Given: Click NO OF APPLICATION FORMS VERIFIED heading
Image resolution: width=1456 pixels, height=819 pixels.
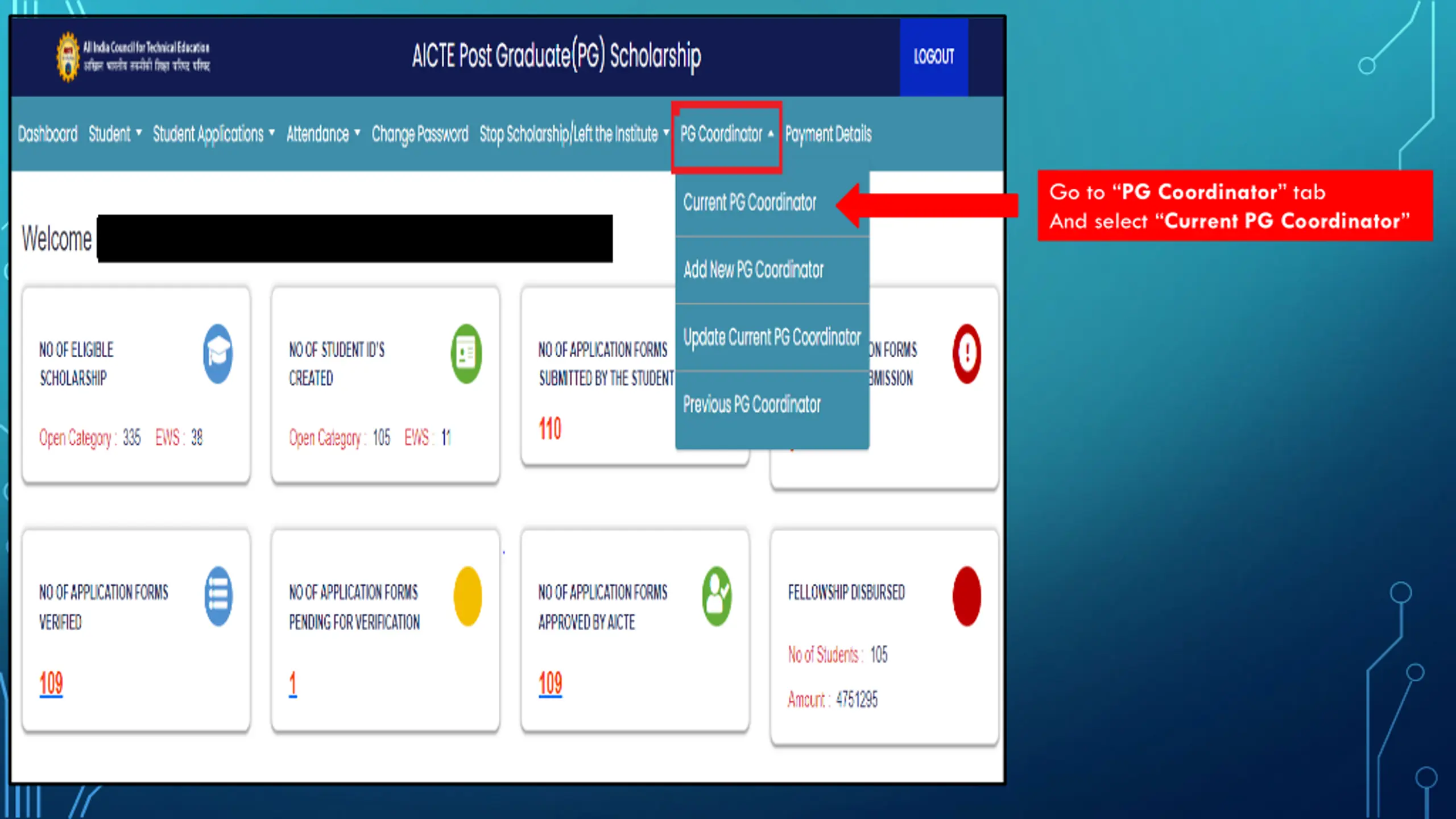Looking at the screenshot, I should [104, 607].
